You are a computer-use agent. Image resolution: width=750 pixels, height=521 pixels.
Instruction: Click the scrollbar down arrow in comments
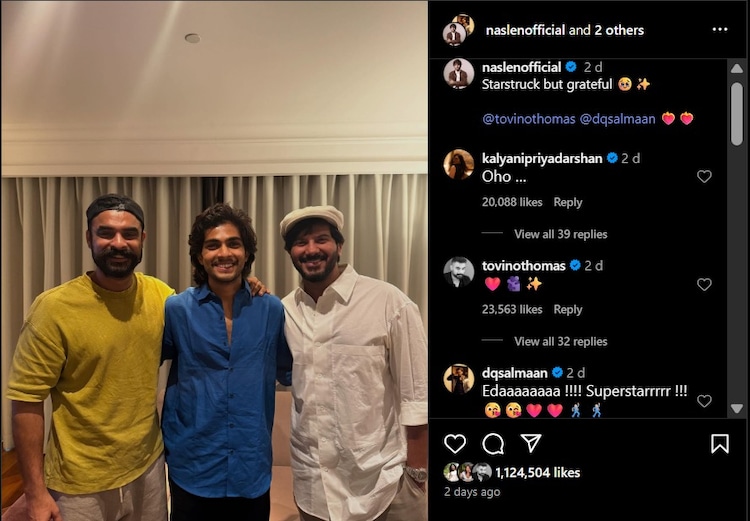pyautogui.click(x=737, y=409)
